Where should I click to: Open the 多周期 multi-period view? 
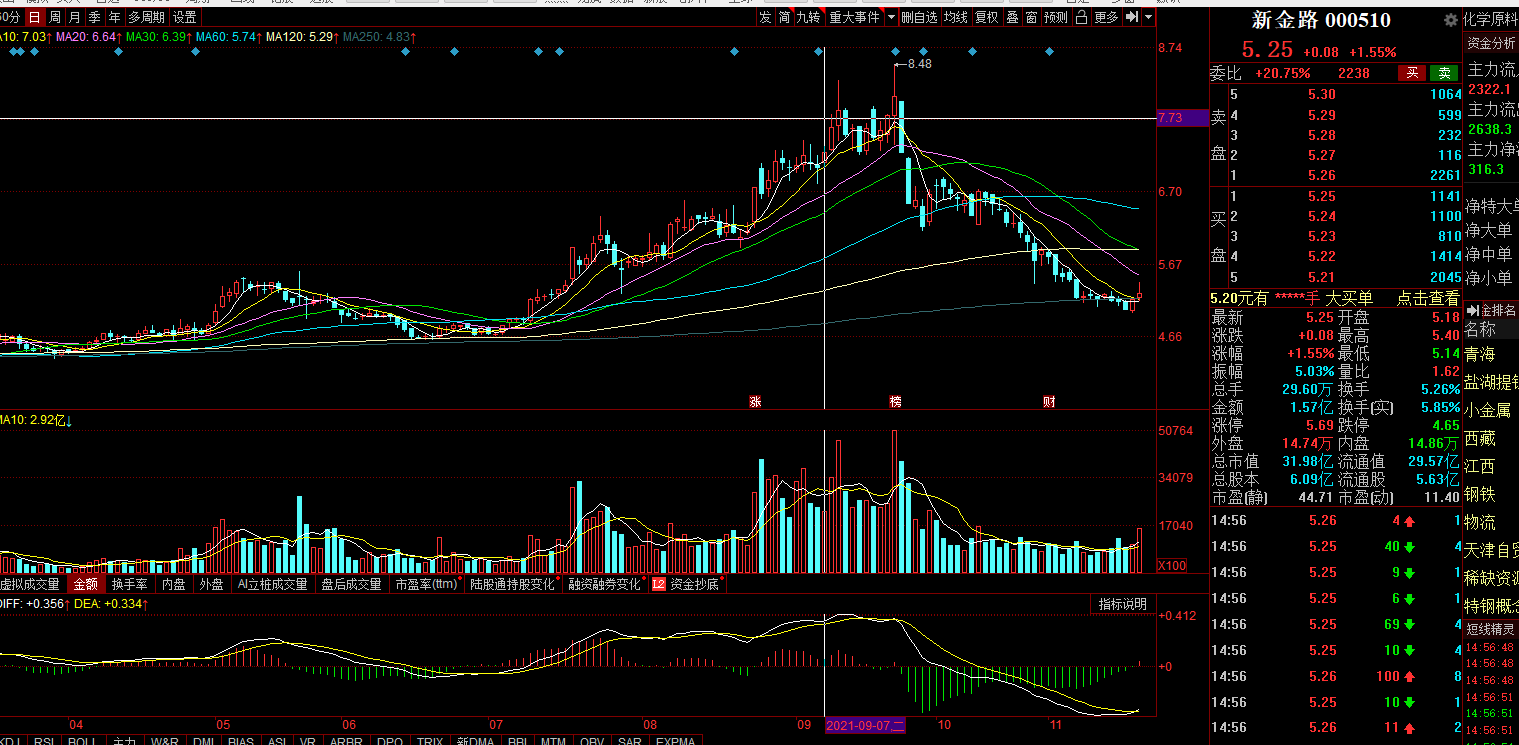pyautogui.click(x=146, y=17)
